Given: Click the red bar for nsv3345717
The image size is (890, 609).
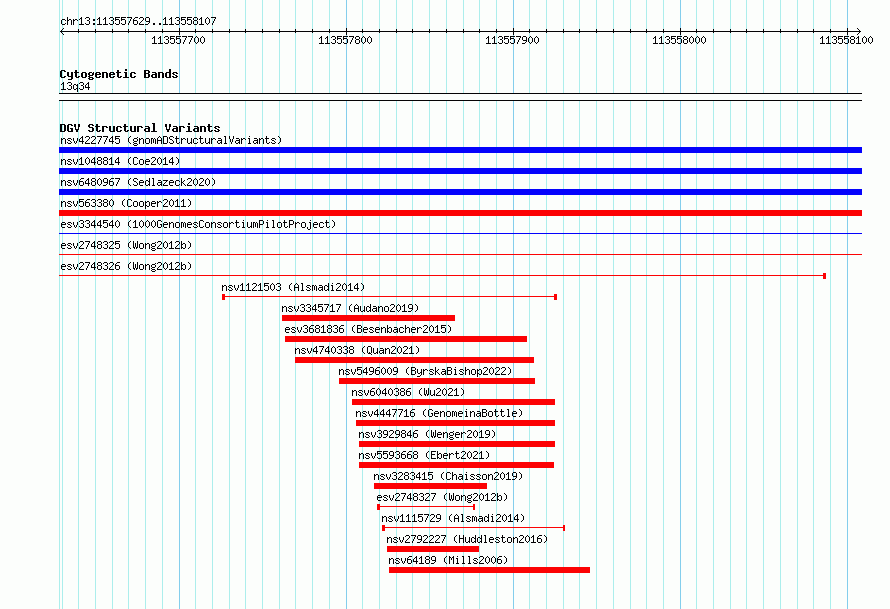Looking at the screenshot, I should (x=368, y=318).
